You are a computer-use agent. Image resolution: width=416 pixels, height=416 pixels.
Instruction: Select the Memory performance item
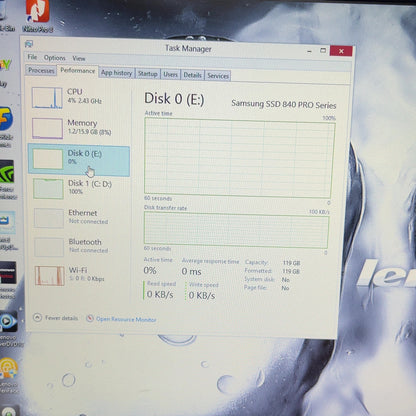tap(79, 128)
